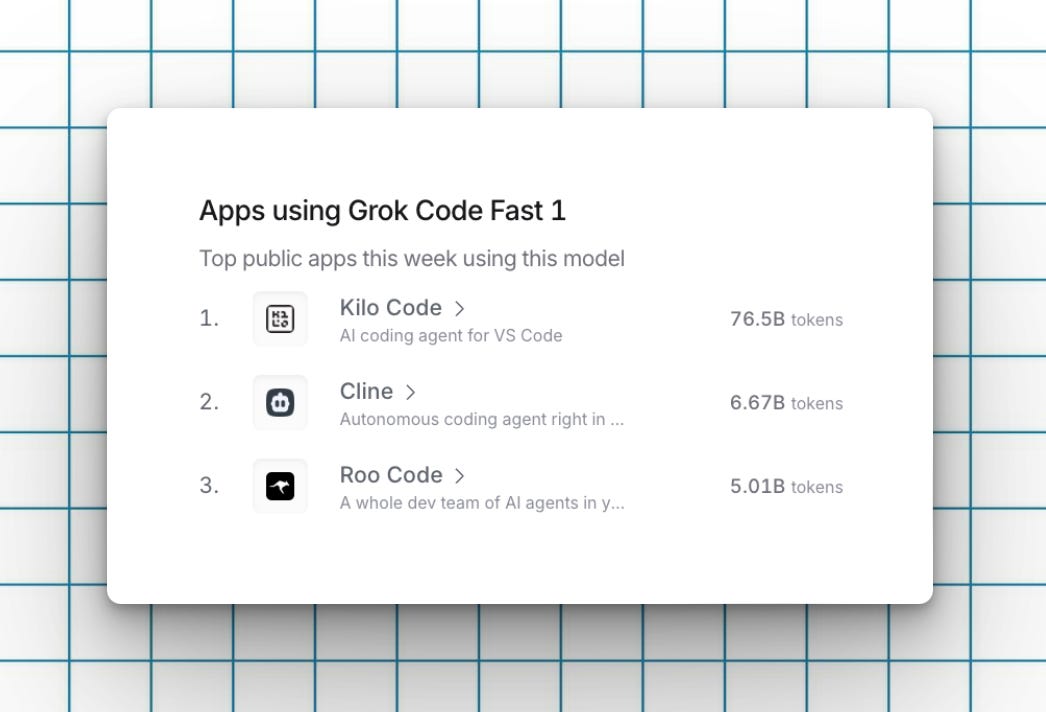
Task: Select the 76.5B tokens value
Action: [787, 319]
